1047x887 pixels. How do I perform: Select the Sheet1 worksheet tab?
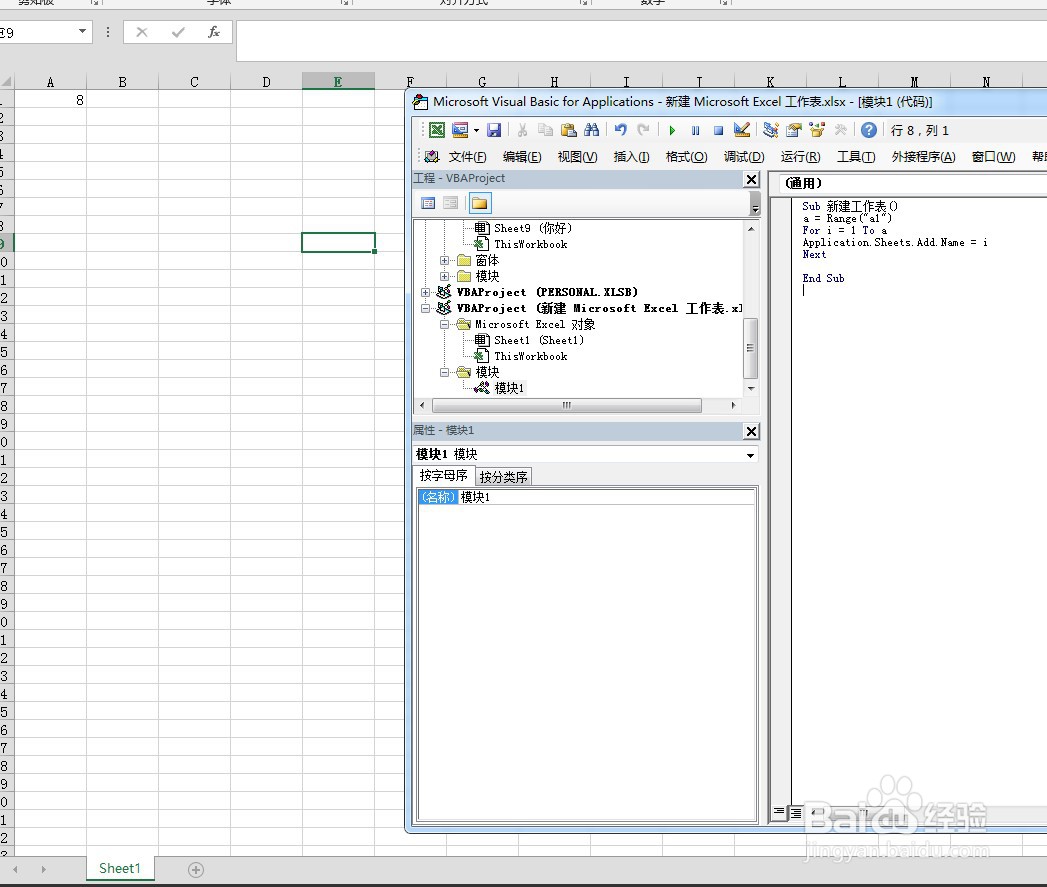pyautogui.click(x=120, y=868)
